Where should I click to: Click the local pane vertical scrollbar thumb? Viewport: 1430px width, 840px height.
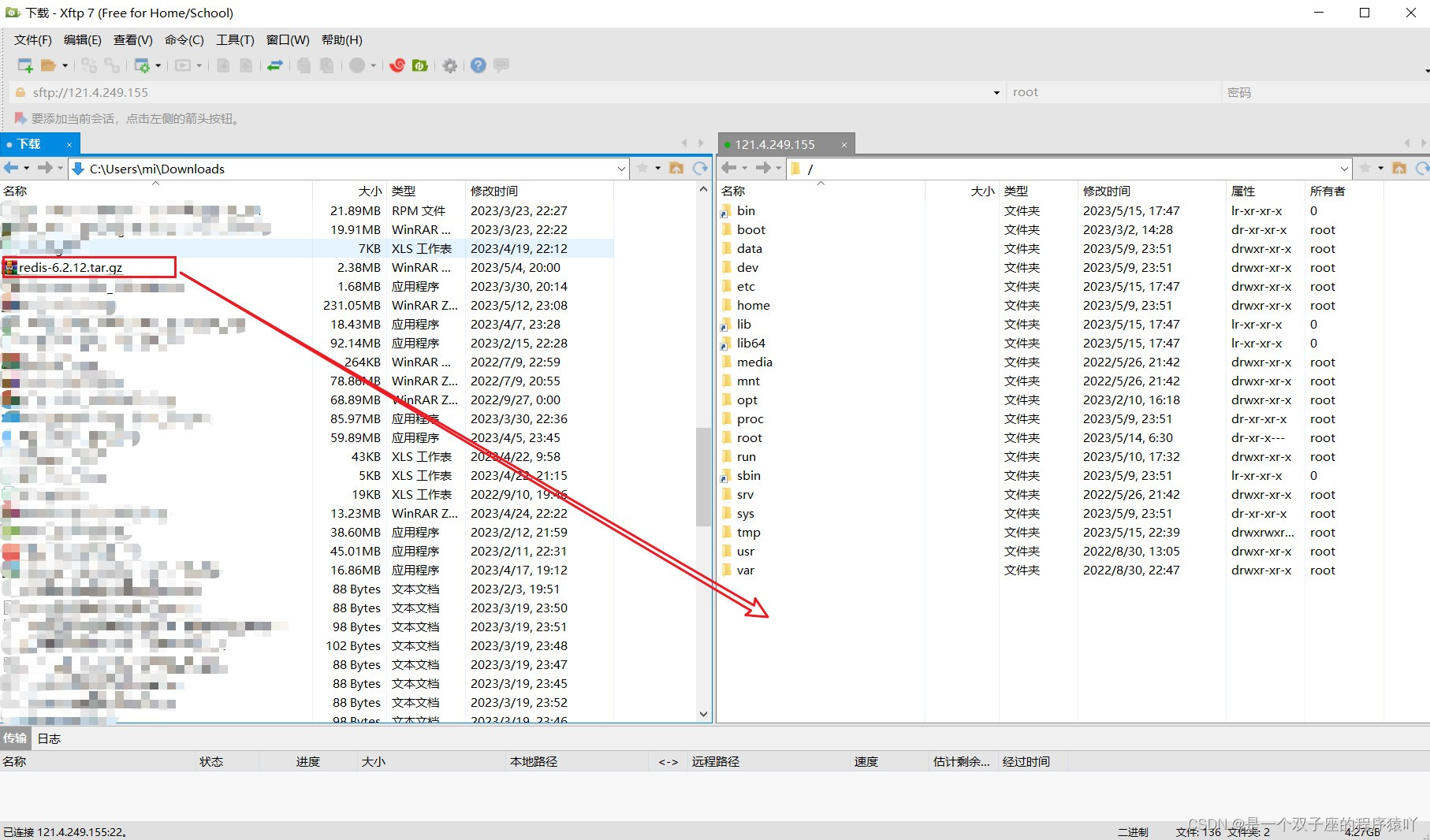703,477
